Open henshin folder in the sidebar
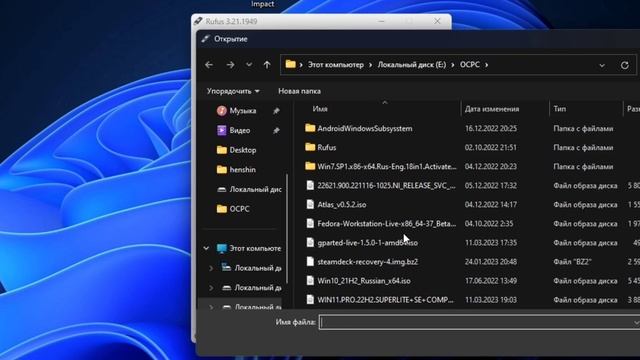The width and height of the screenshot is (640, 360). pos(242,169)
